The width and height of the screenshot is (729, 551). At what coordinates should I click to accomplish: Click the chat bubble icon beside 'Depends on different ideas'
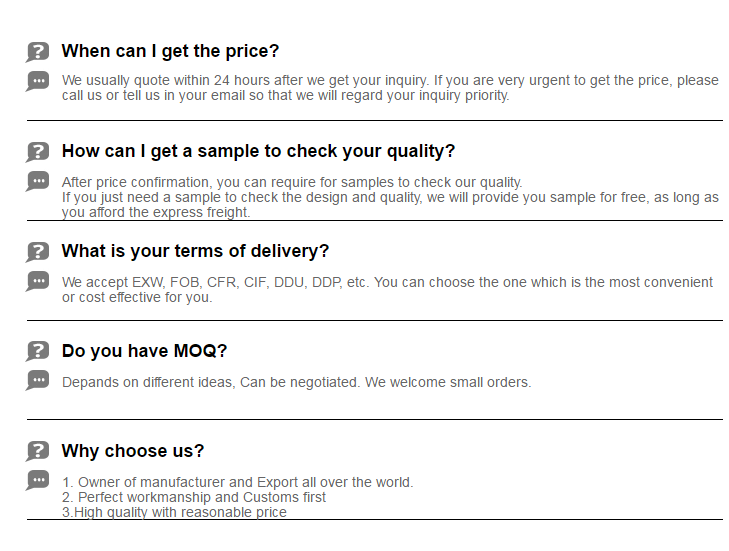coord(37,381)
